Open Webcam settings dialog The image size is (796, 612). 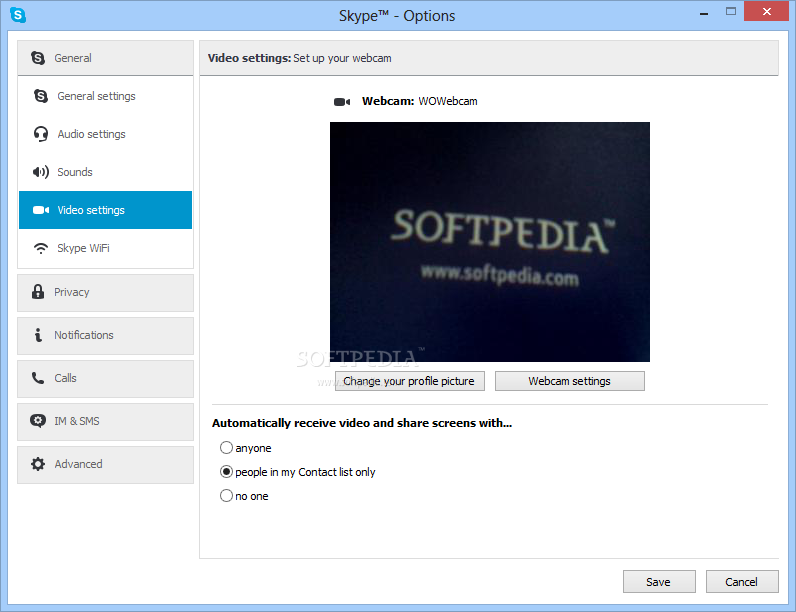coord(570,381)
